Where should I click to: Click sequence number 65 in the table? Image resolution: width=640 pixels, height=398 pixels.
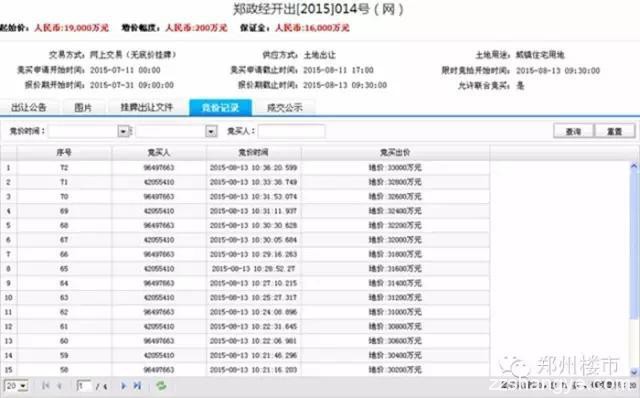pos(64,269)
